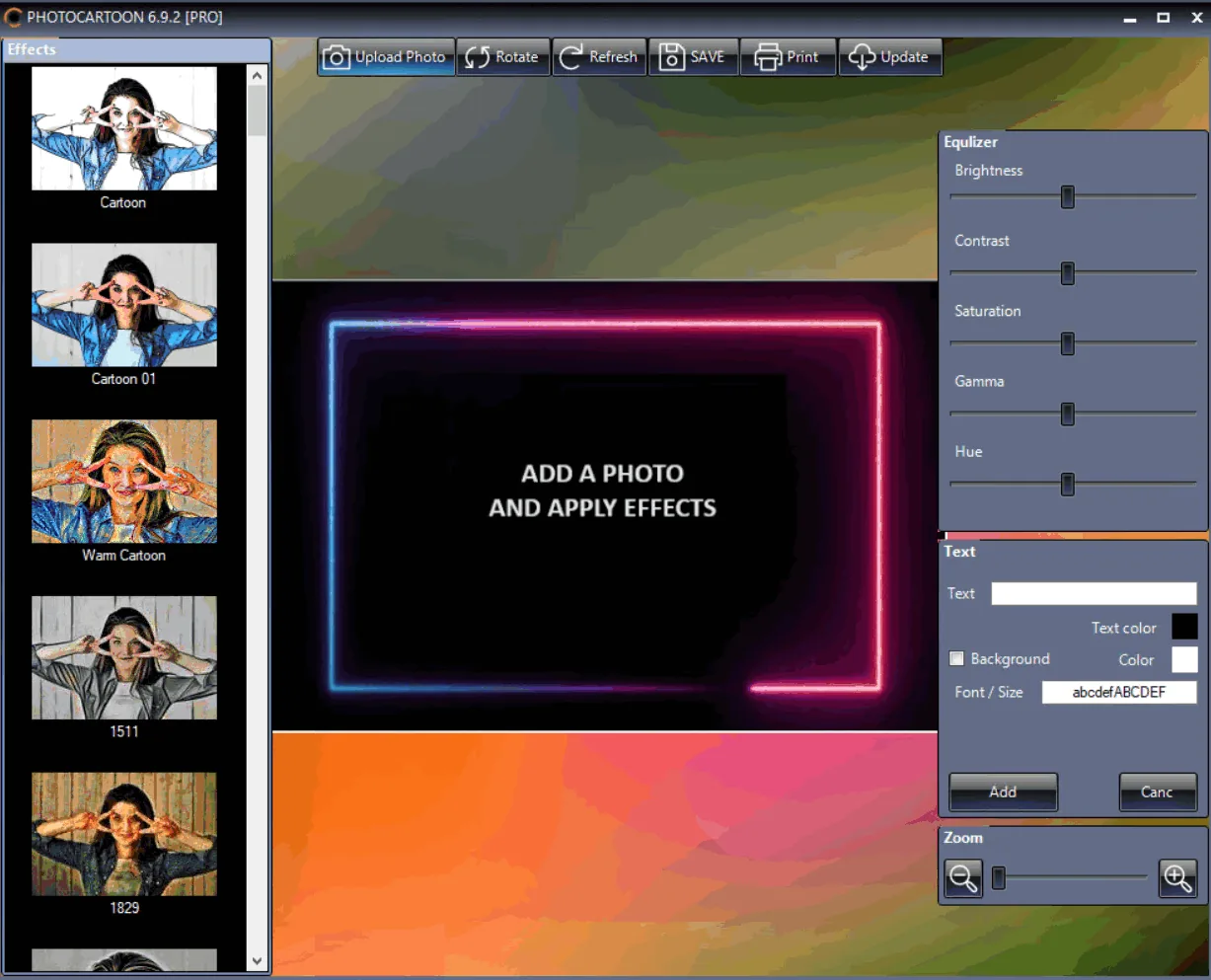Image resolution: width=1211 pixels, height=980 pixels.
Task: Choose the 1511 effect thumbnail
Action: (124, 657)
